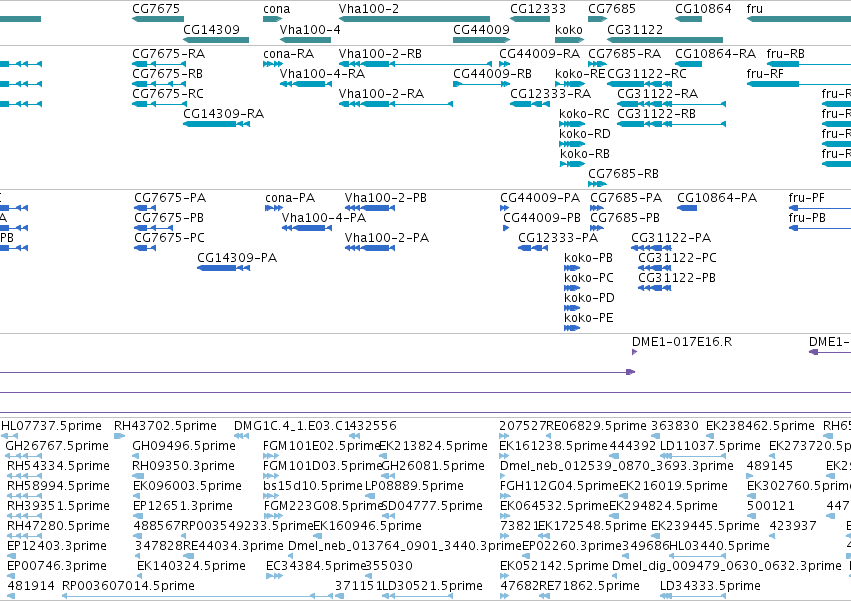Click the Vha100-4-RA transcript
This screenshot has height=601, width=851.
306,84
